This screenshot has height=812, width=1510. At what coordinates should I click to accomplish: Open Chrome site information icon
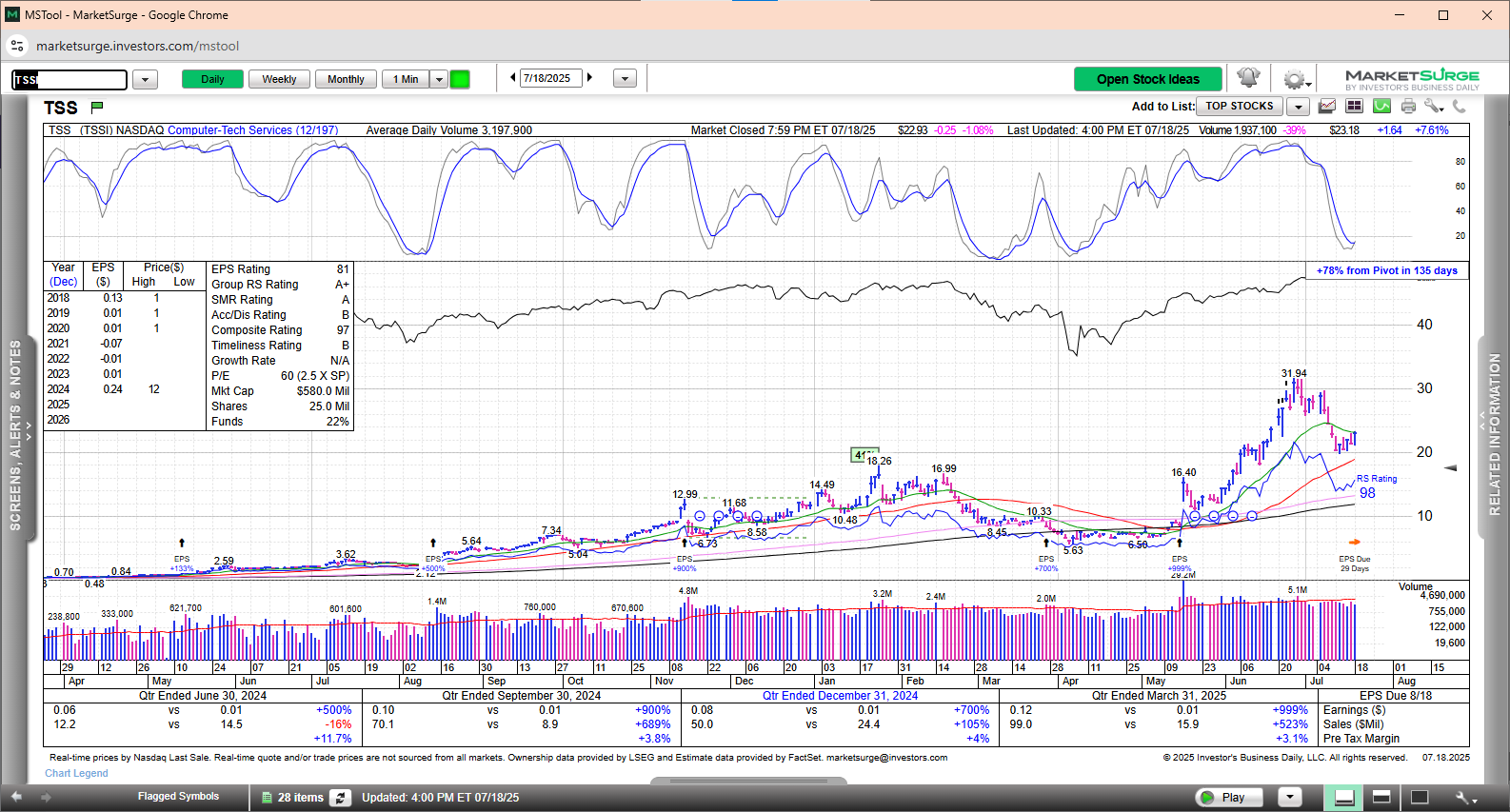pos(17,46)
